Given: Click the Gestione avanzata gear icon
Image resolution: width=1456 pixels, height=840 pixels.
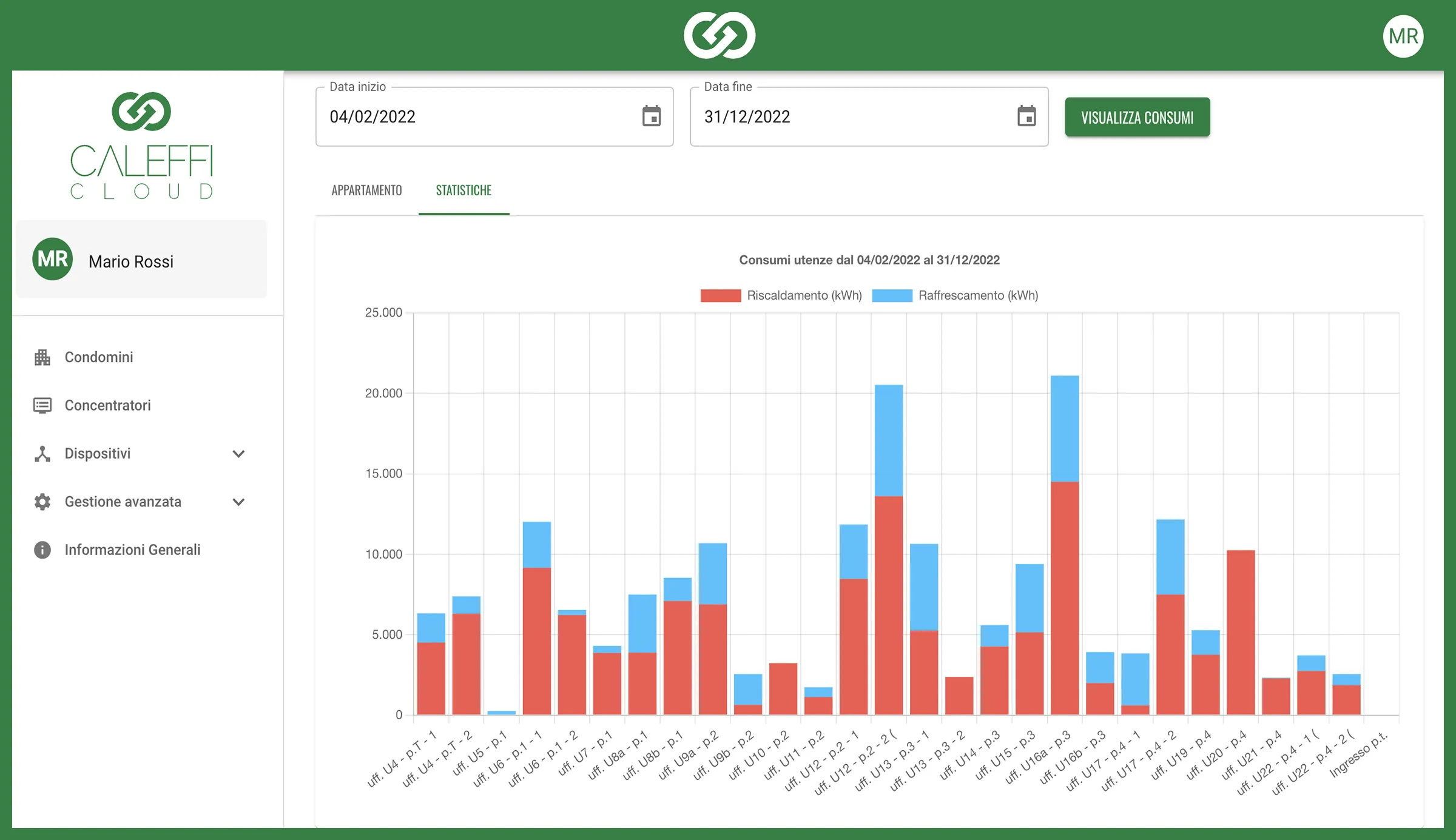Looking at the screenshot, I should [x=42, y=502].
